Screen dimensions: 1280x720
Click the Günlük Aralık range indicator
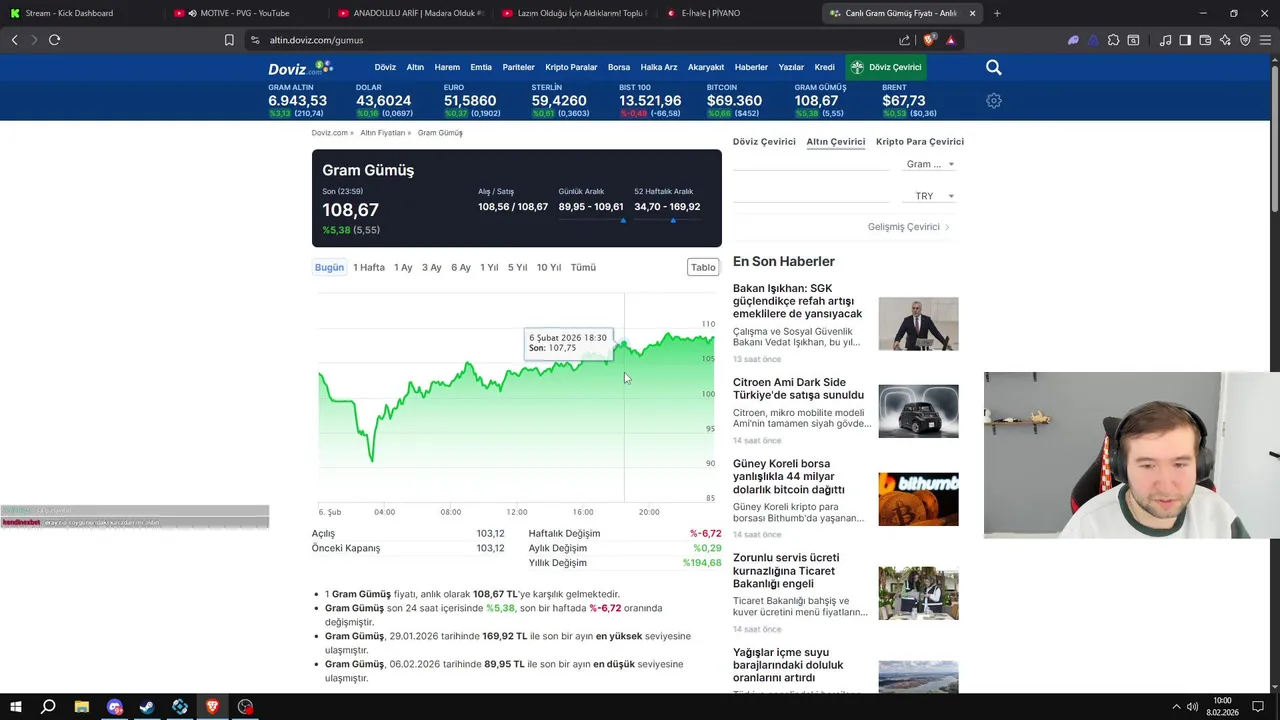coord(590,220)
